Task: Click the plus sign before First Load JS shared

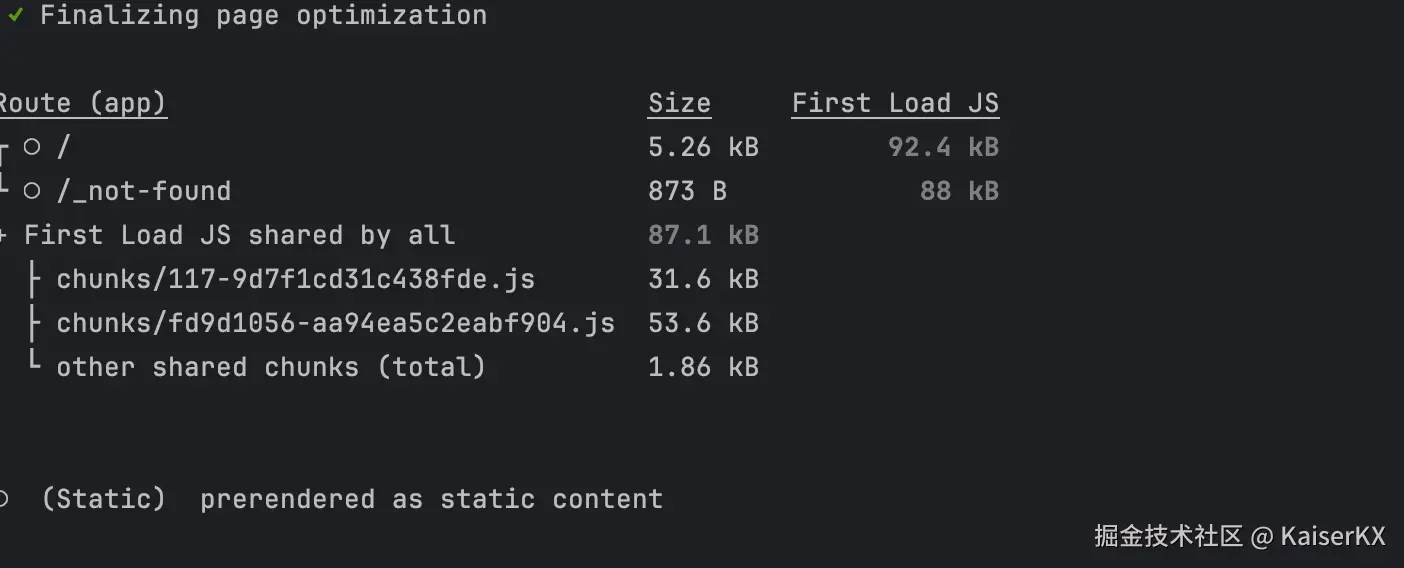Action: pyautogui.click(x=4, y=236)
